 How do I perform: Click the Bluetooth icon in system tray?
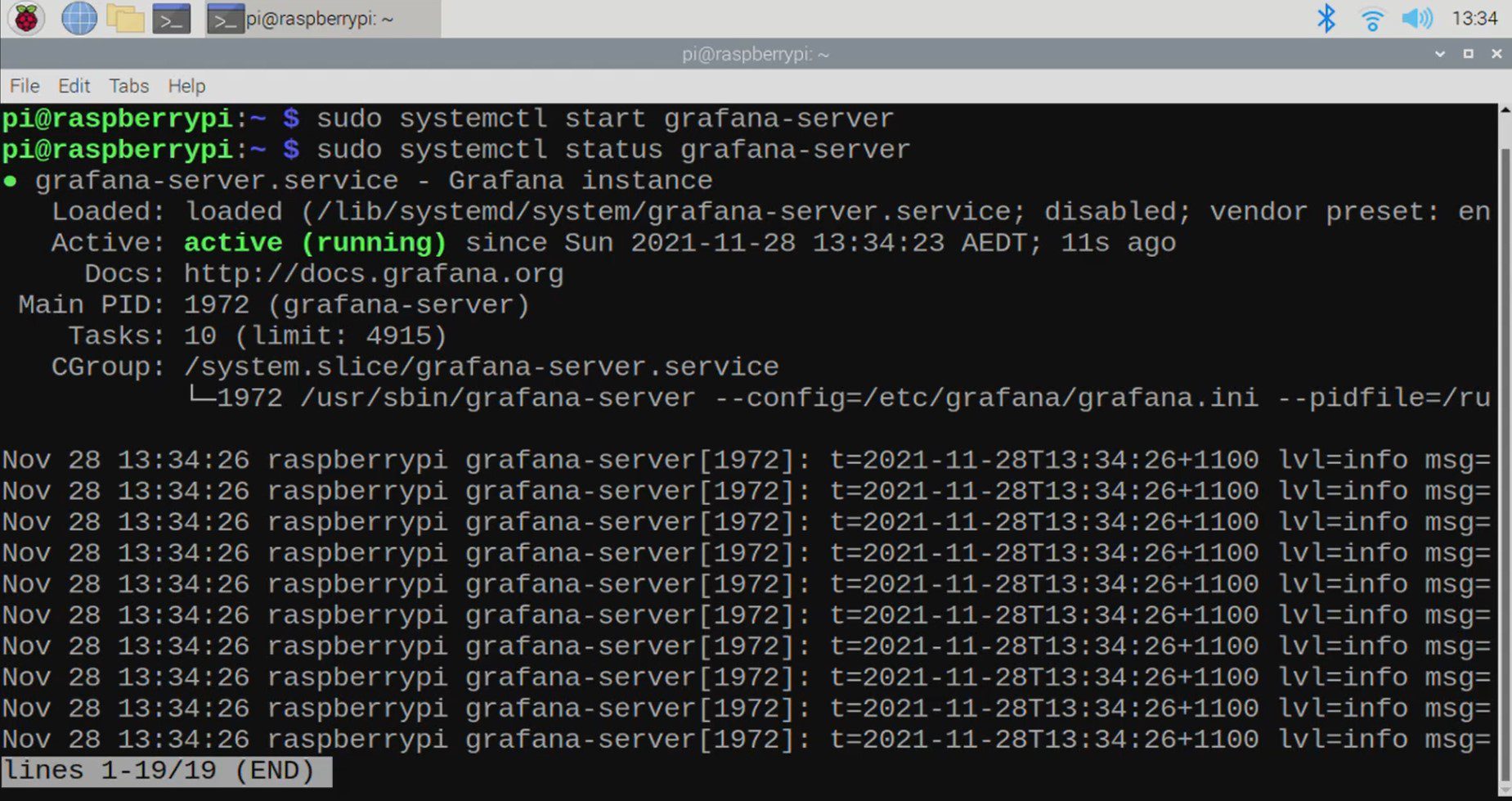(x=1326, y=18)
